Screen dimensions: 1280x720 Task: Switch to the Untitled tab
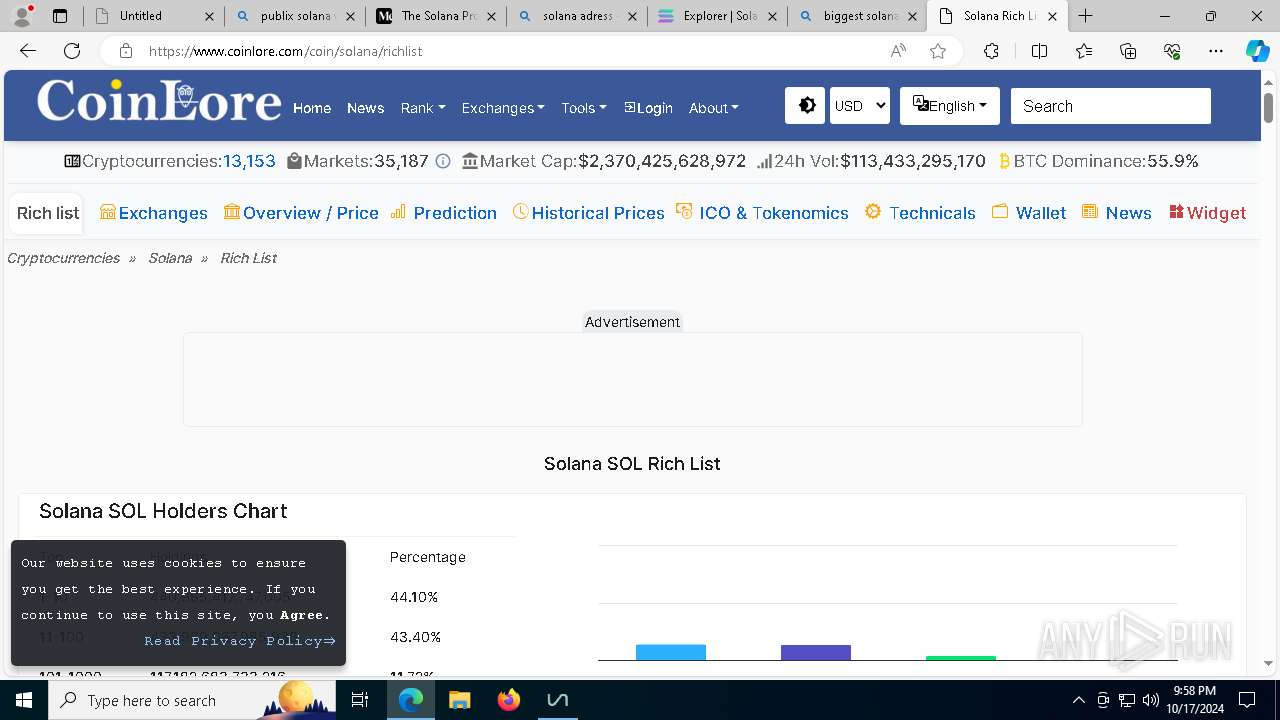click(154, 16)
